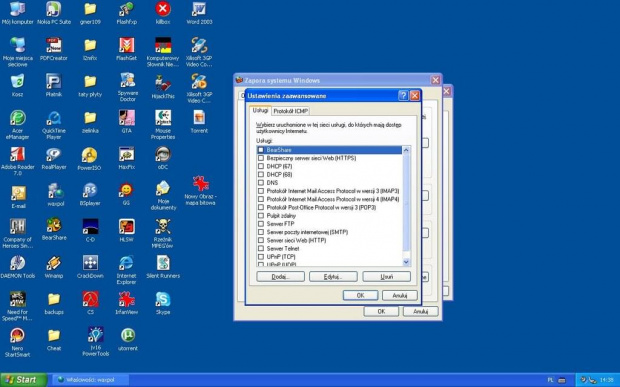Select the Nero StartSmart icon
The width and height of the screenshot is (620, 387).
click(17, 342)
